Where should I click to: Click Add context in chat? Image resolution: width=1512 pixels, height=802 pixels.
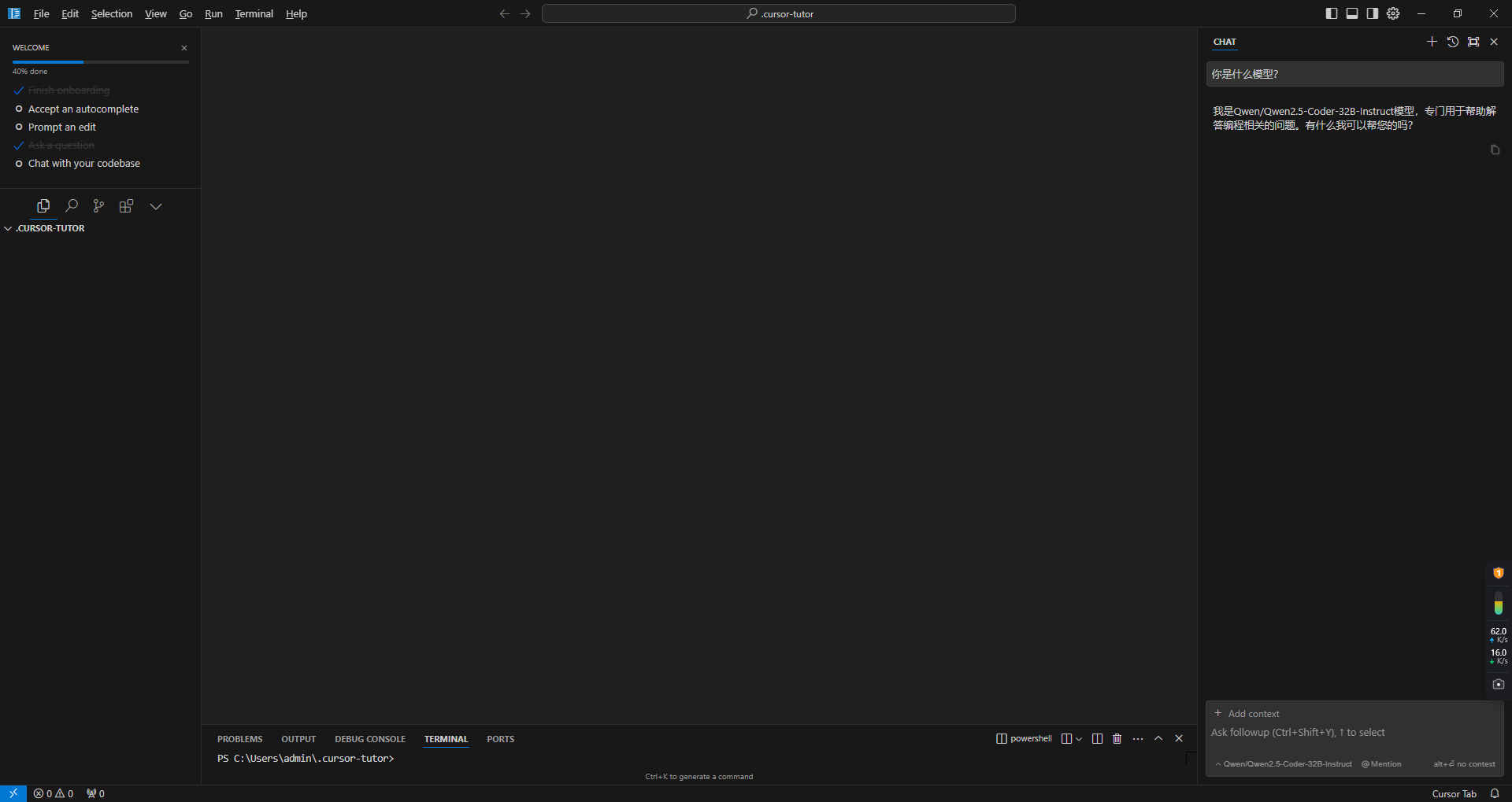point(1247,713)
